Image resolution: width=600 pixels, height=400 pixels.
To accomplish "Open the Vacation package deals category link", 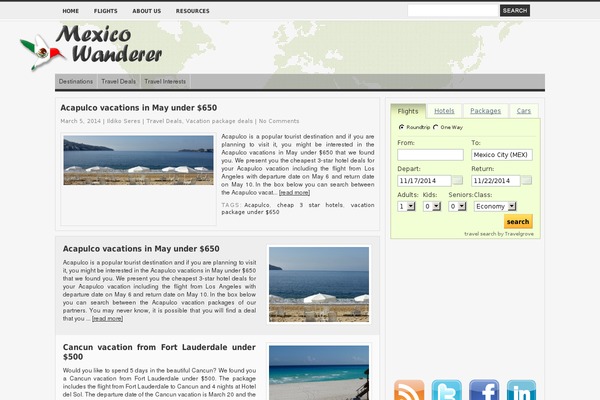I will [219, 121].
